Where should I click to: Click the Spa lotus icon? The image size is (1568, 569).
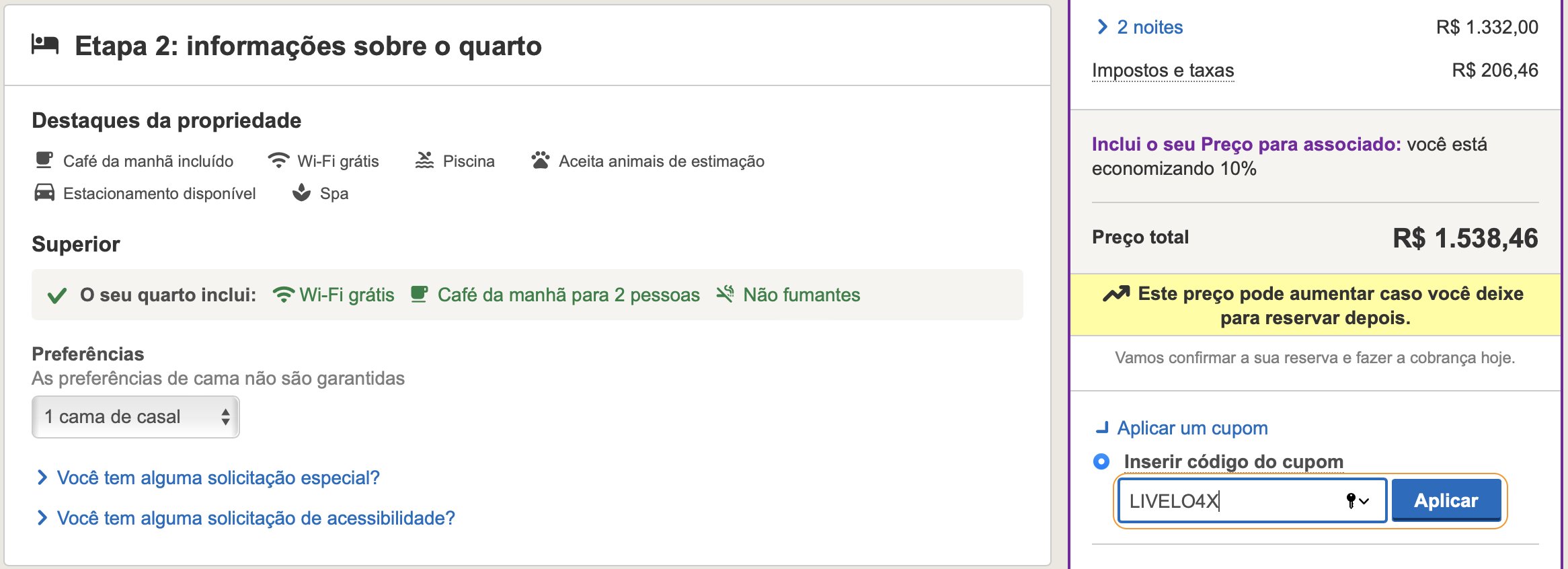[x=301, y=193]
